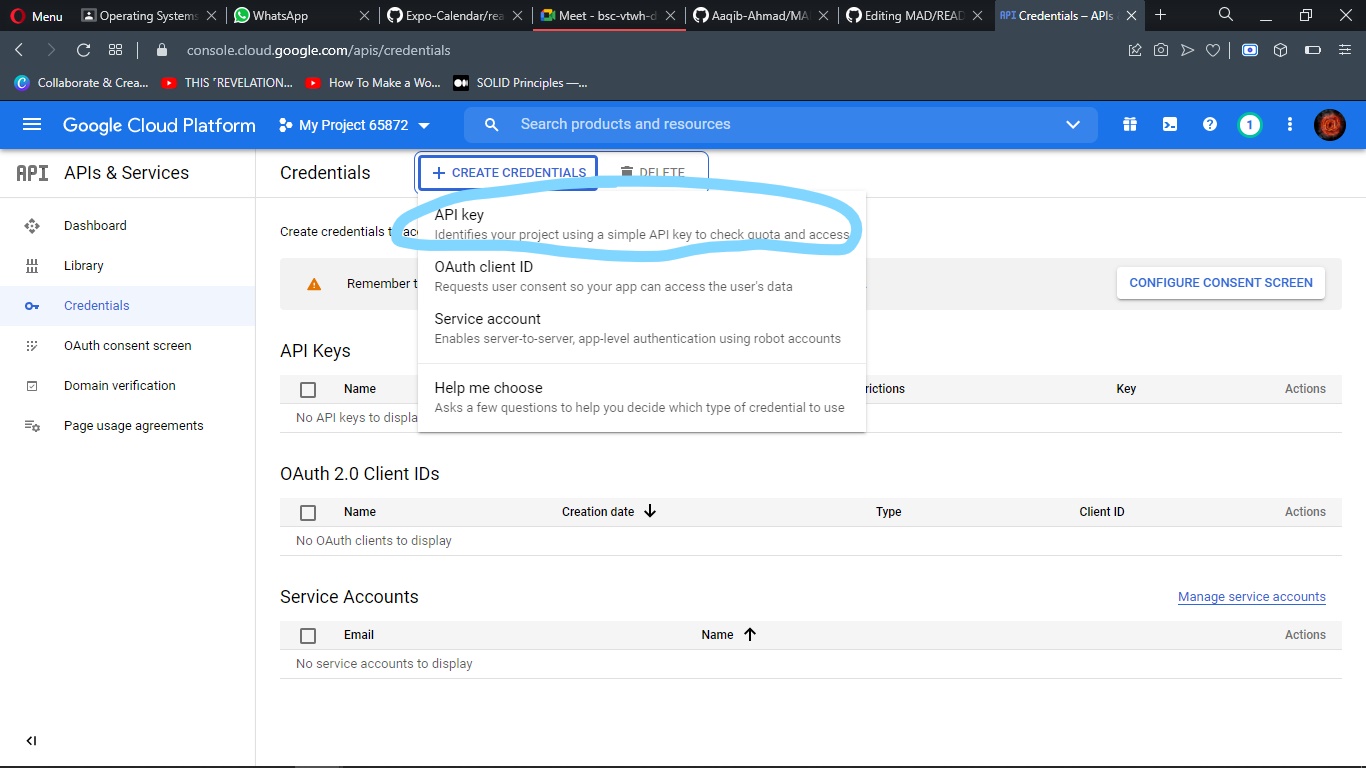The height and width of the screenshot is (768, 1366).
Task: Click the Create Credentials button
Action: pos(508,172)
